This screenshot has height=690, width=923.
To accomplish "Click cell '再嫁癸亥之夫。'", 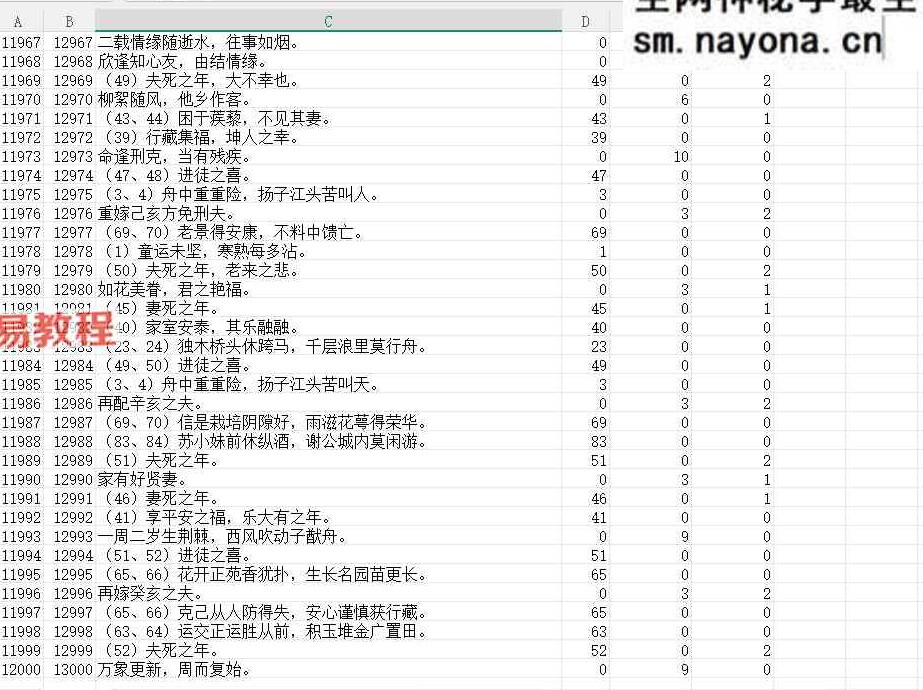I will pos(328,593).
